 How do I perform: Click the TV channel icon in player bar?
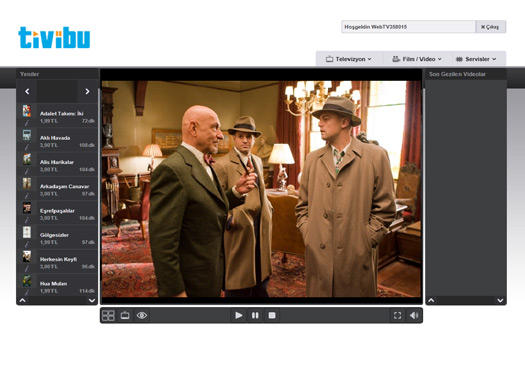125,315
